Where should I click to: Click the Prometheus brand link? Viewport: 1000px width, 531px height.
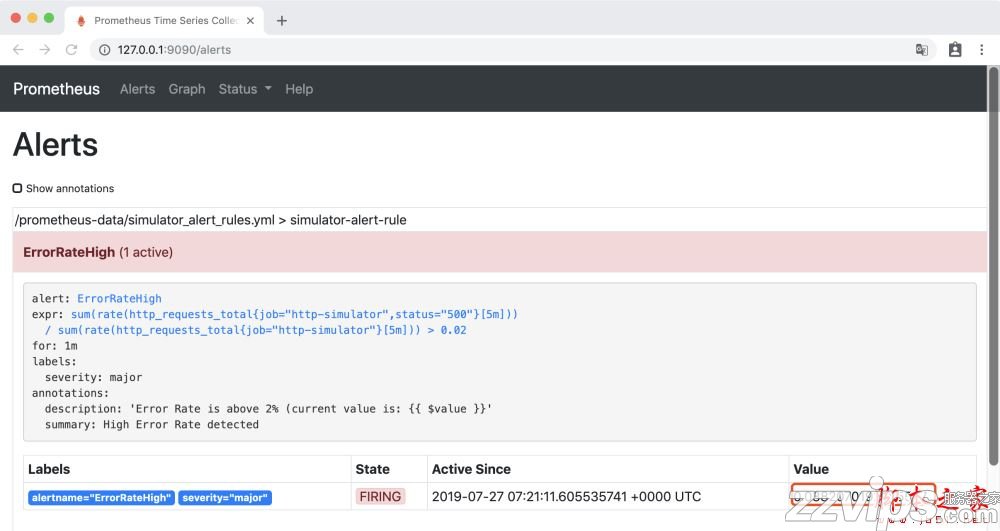tap(56, 89)
